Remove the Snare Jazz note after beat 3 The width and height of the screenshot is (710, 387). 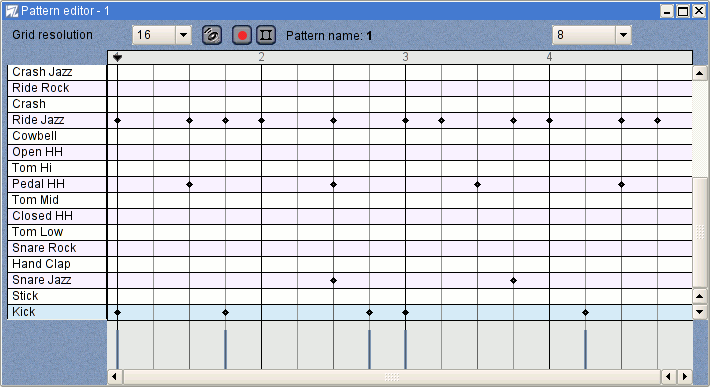[513, 281]
